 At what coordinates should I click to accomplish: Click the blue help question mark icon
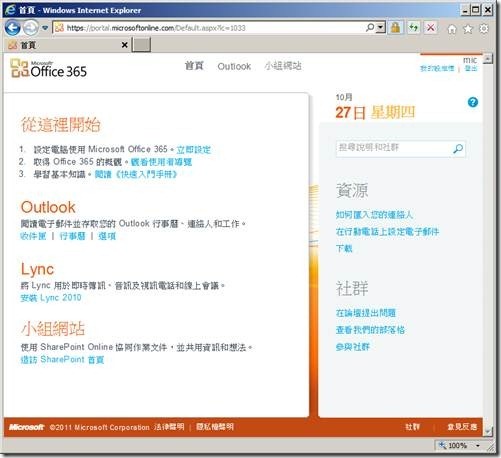473,102
